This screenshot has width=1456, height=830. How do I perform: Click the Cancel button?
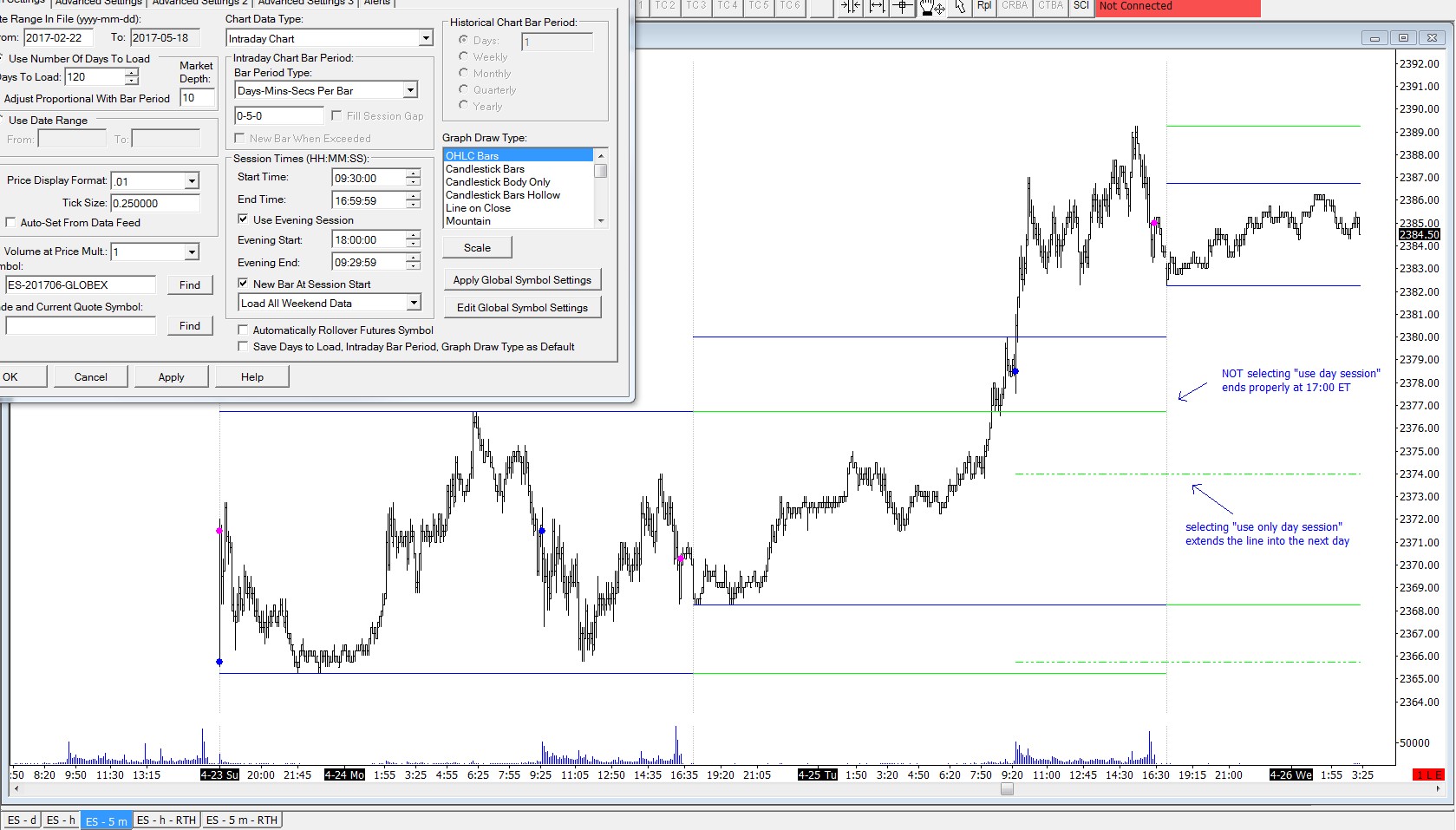pos(91,376)
